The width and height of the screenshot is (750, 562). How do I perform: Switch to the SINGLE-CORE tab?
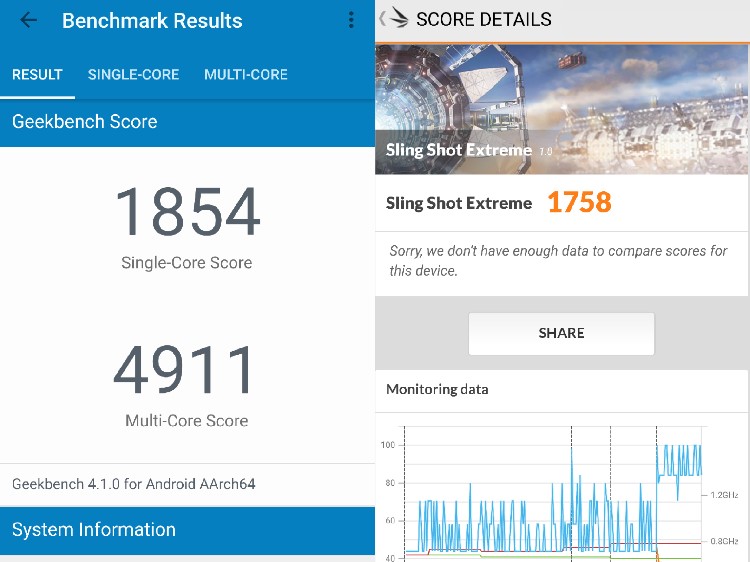pyautogui.click(x=133, y=75)
